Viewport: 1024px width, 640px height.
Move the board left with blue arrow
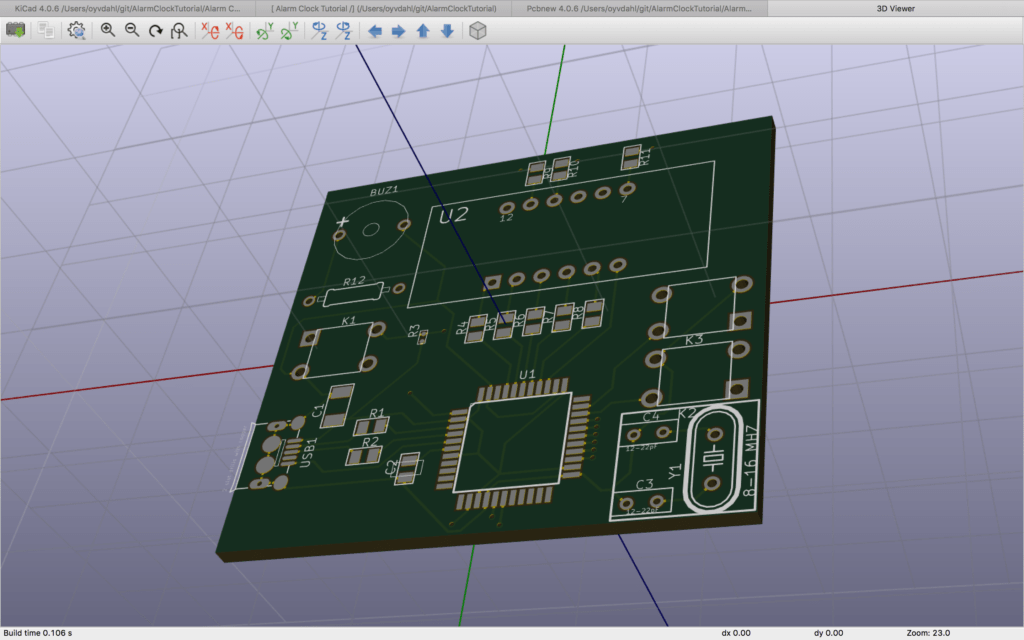pos(373,30)
